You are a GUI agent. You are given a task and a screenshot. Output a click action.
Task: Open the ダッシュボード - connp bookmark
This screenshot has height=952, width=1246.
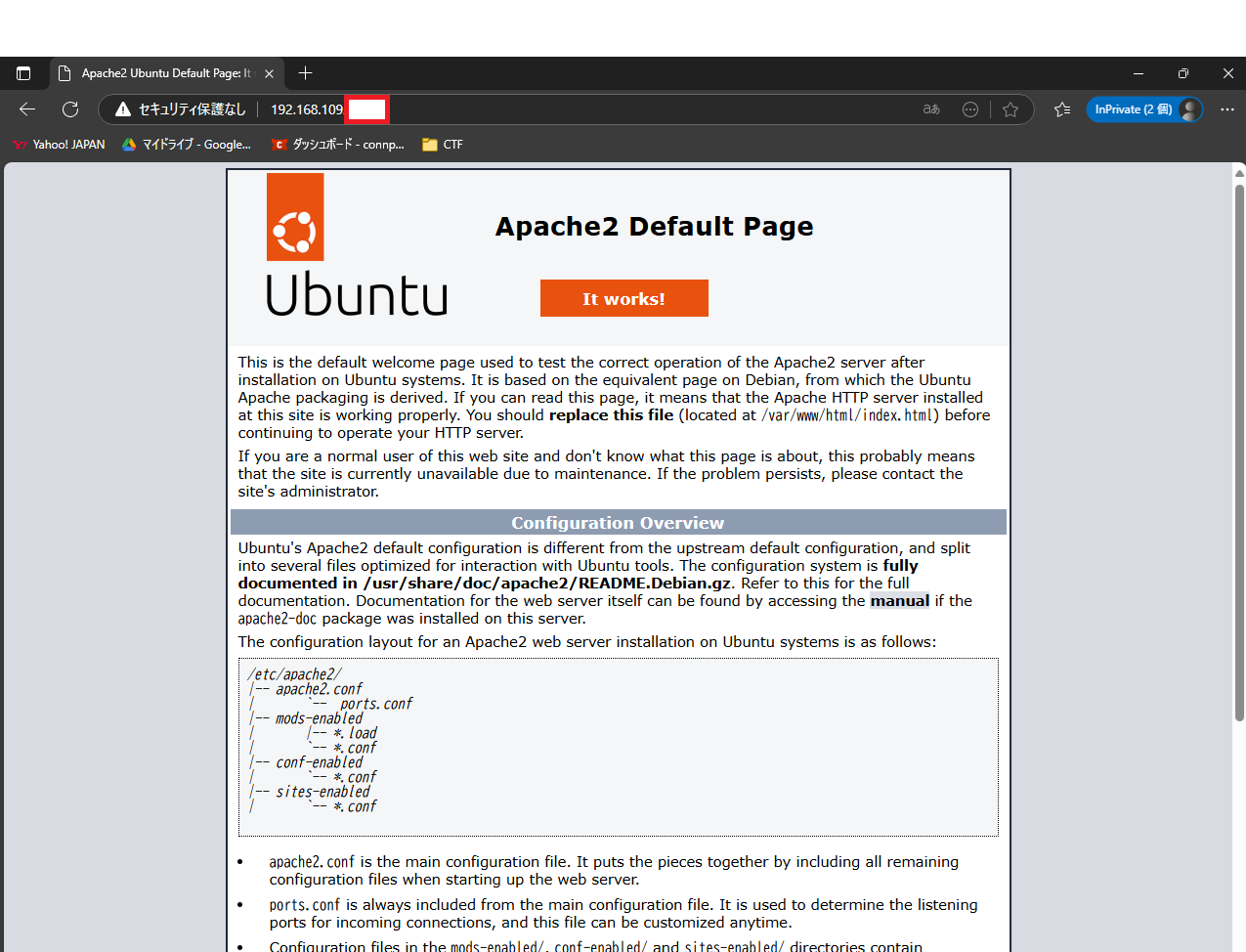point(338,145)
